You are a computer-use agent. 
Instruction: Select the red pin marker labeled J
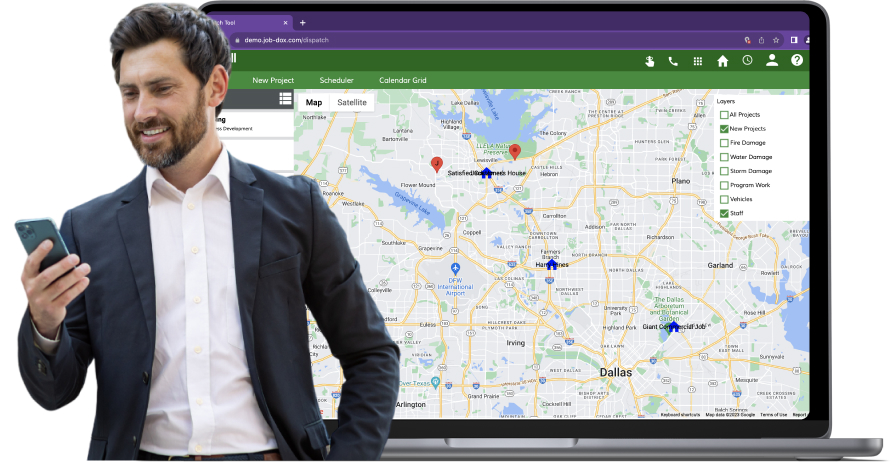(x=436, y=163)
